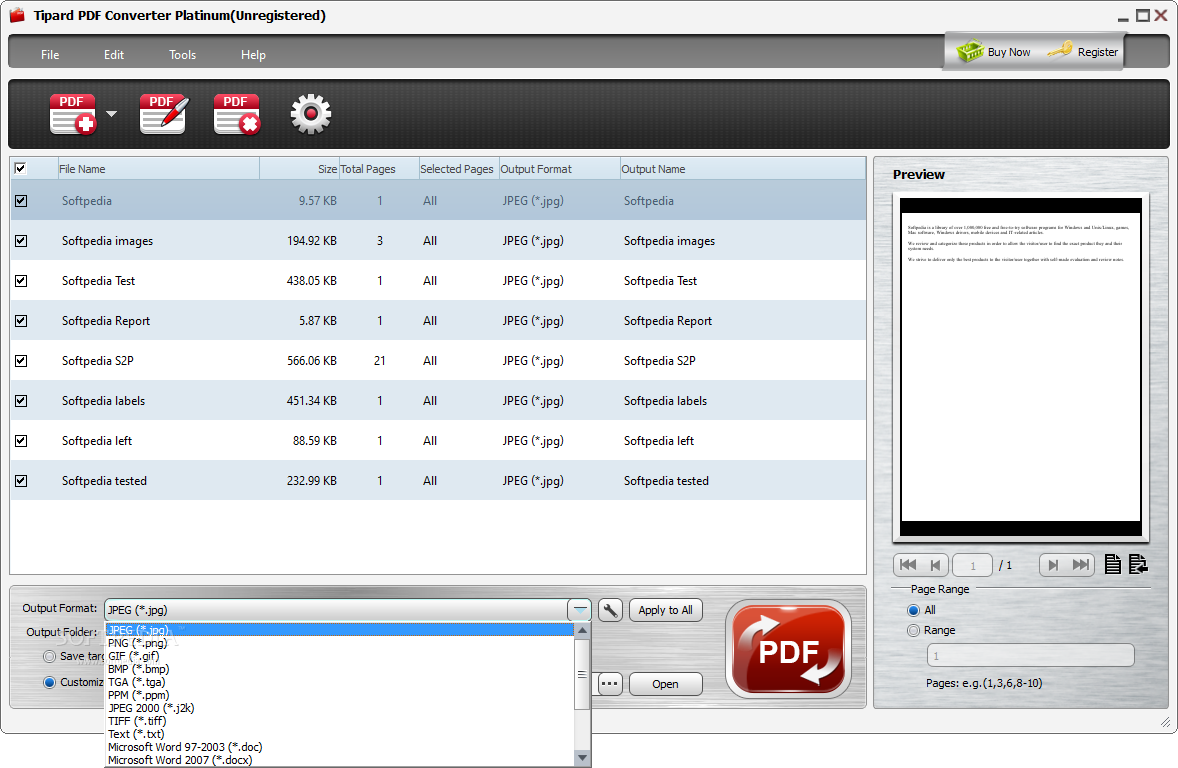Click the Register key icon

point(1059,50)
